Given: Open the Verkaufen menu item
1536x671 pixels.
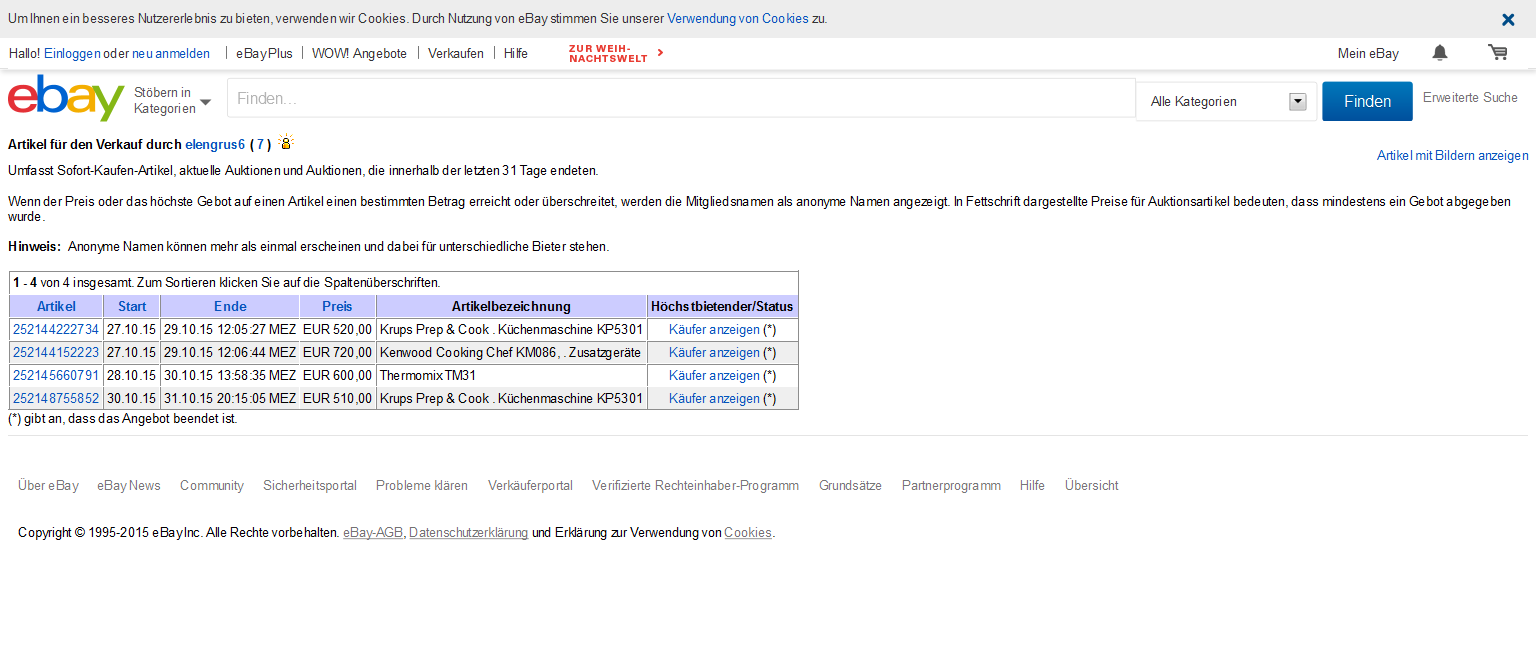Looking at the screenshot, I should click(456, 54).
